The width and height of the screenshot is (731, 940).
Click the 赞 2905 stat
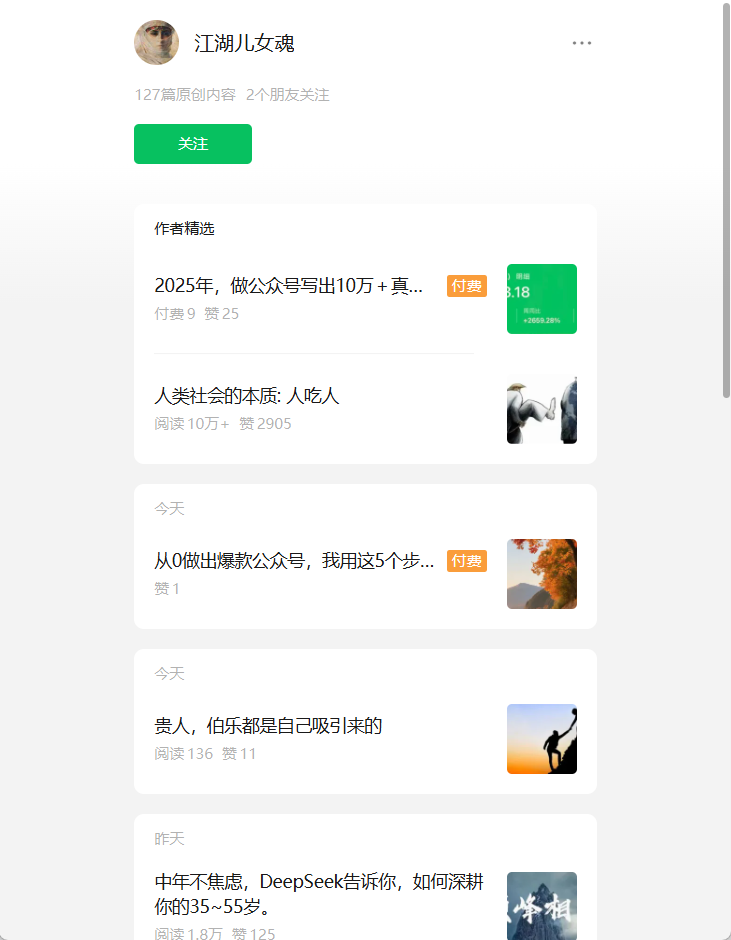[265, 424]
